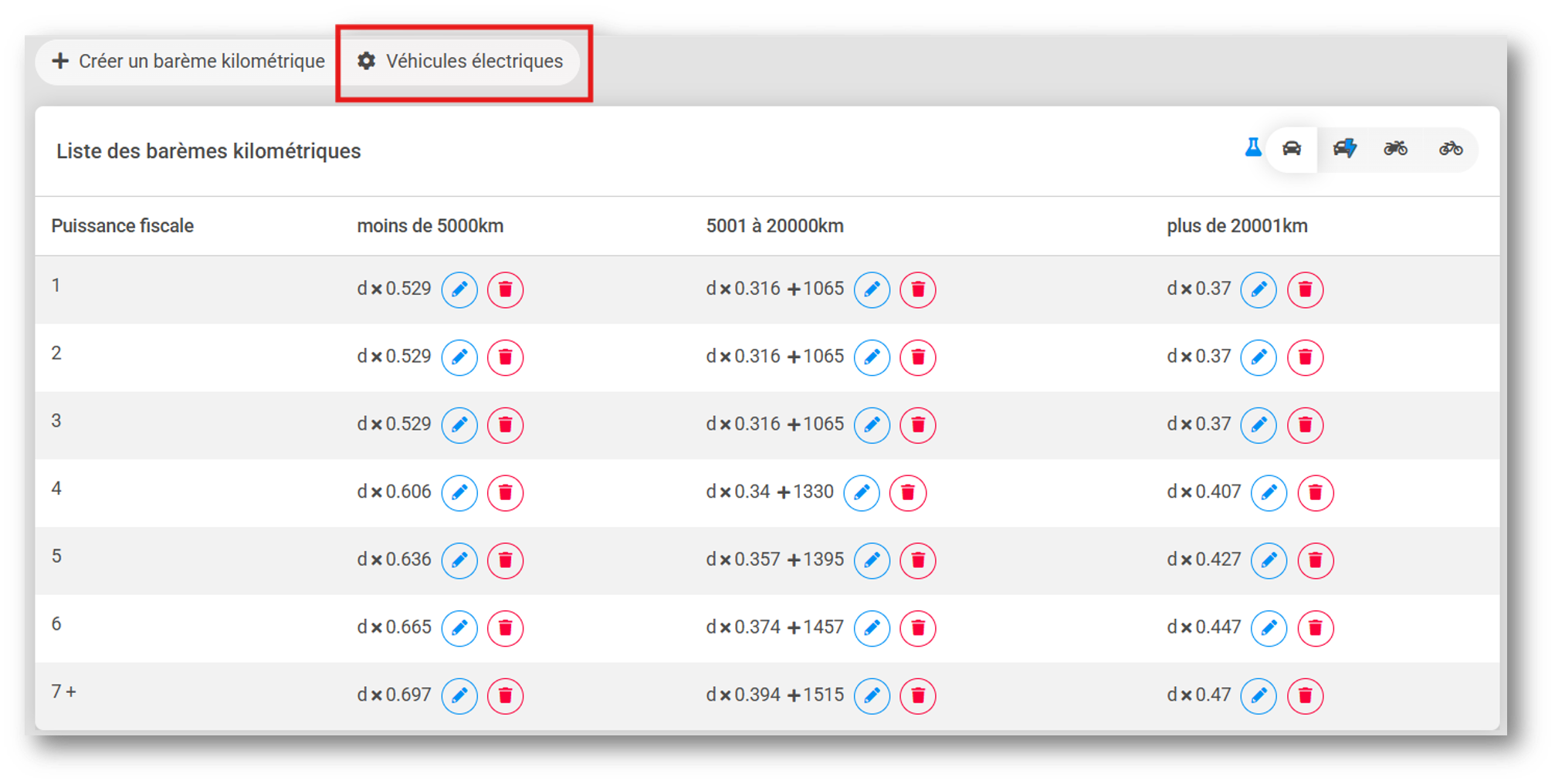Delete the d×0.606 formula in row 4
1555x784 pixels.
point(506,492)
